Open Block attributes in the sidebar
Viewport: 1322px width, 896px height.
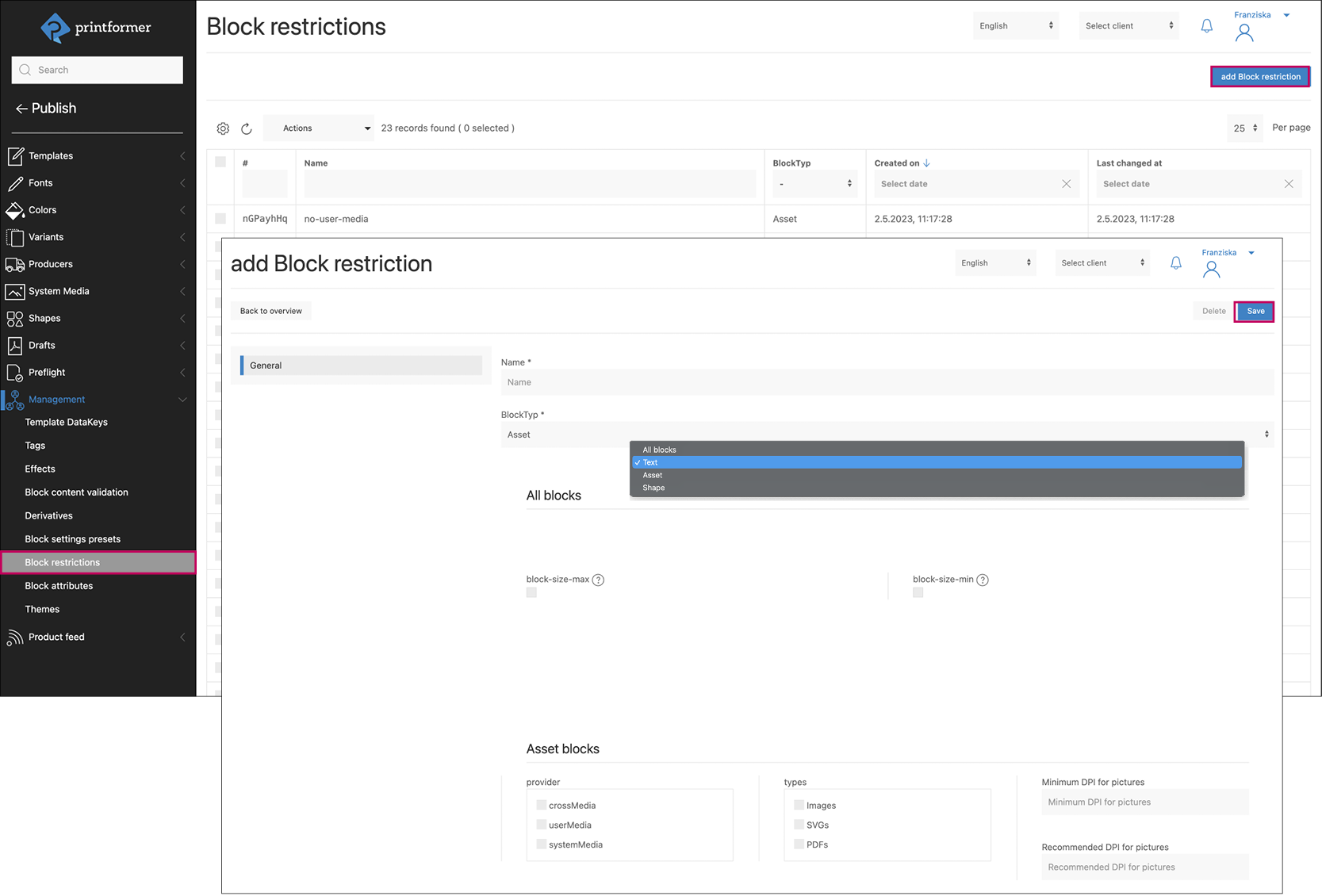pyautogui.click(x=59, y=586)
